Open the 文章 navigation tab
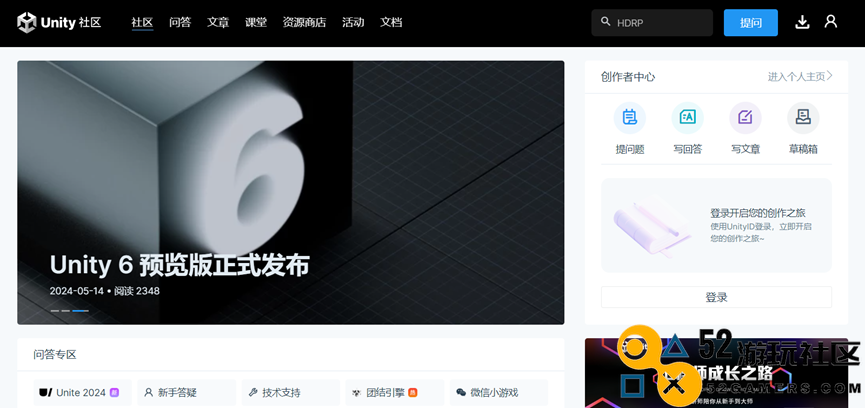This screenshot has height=408, width=865. tap(218, 23)
